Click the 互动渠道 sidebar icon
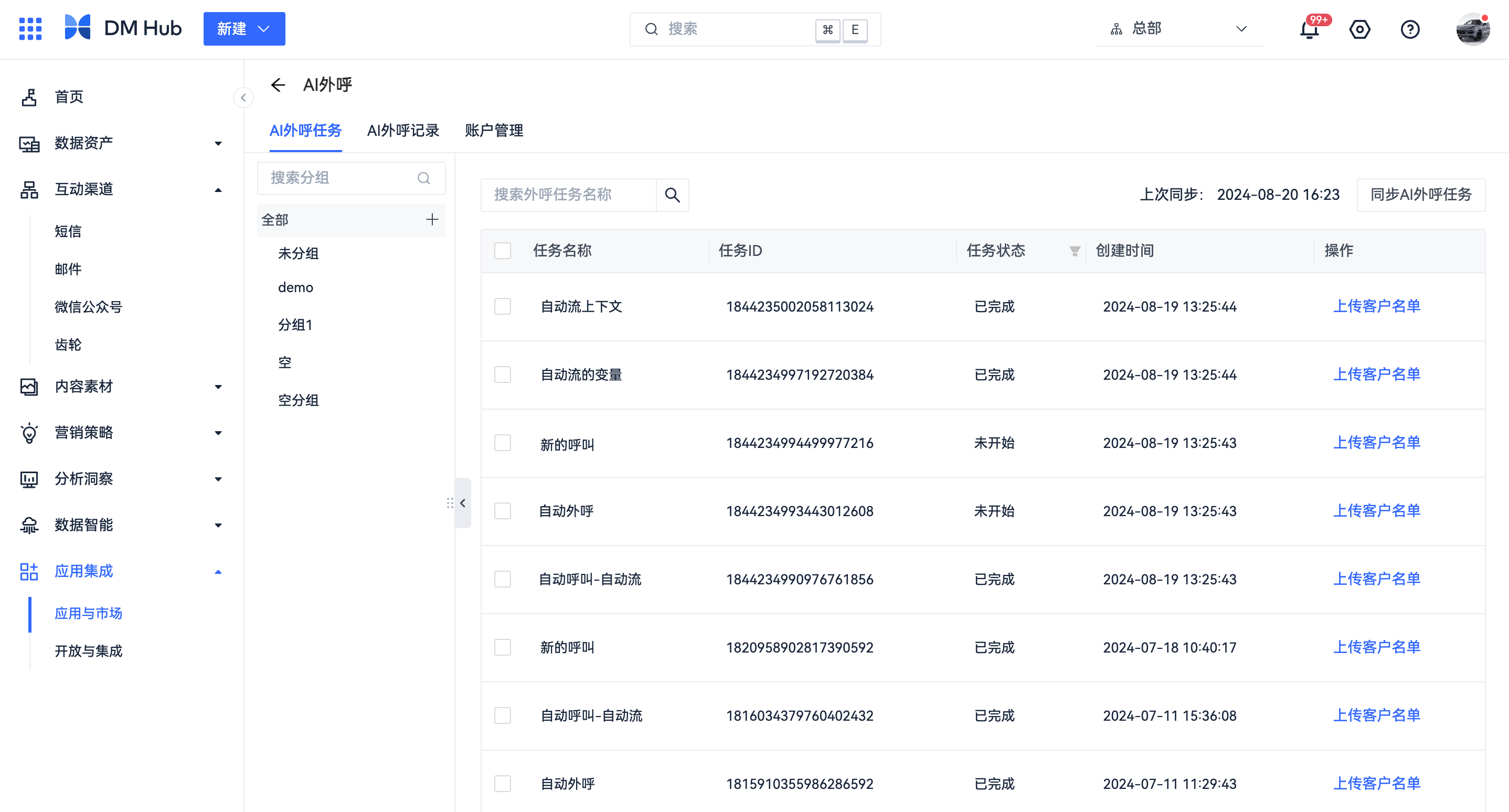1509x812 pixels. click(29, 190)
